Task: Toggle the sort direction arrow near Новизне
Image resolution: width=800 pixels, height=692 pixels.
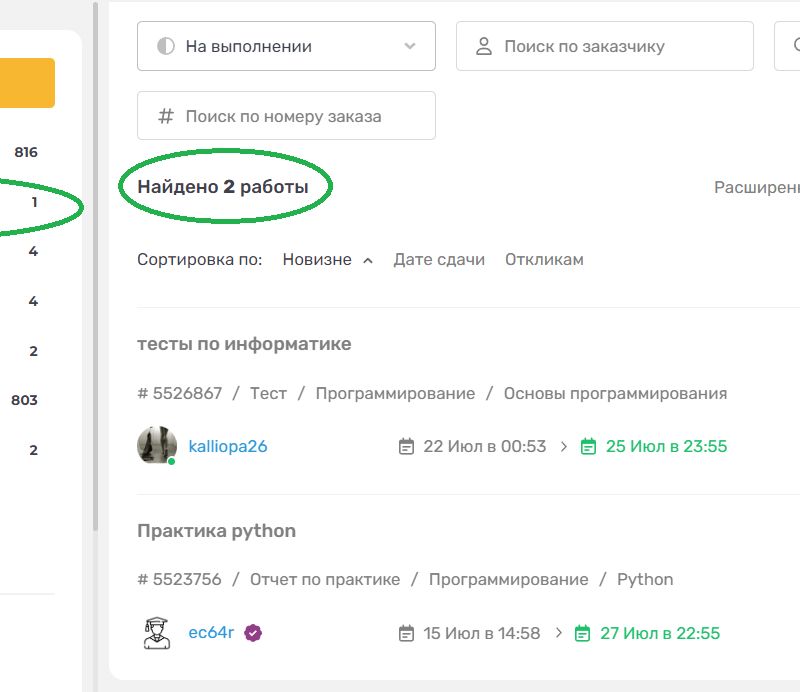Action: click(x=368, y=260)
